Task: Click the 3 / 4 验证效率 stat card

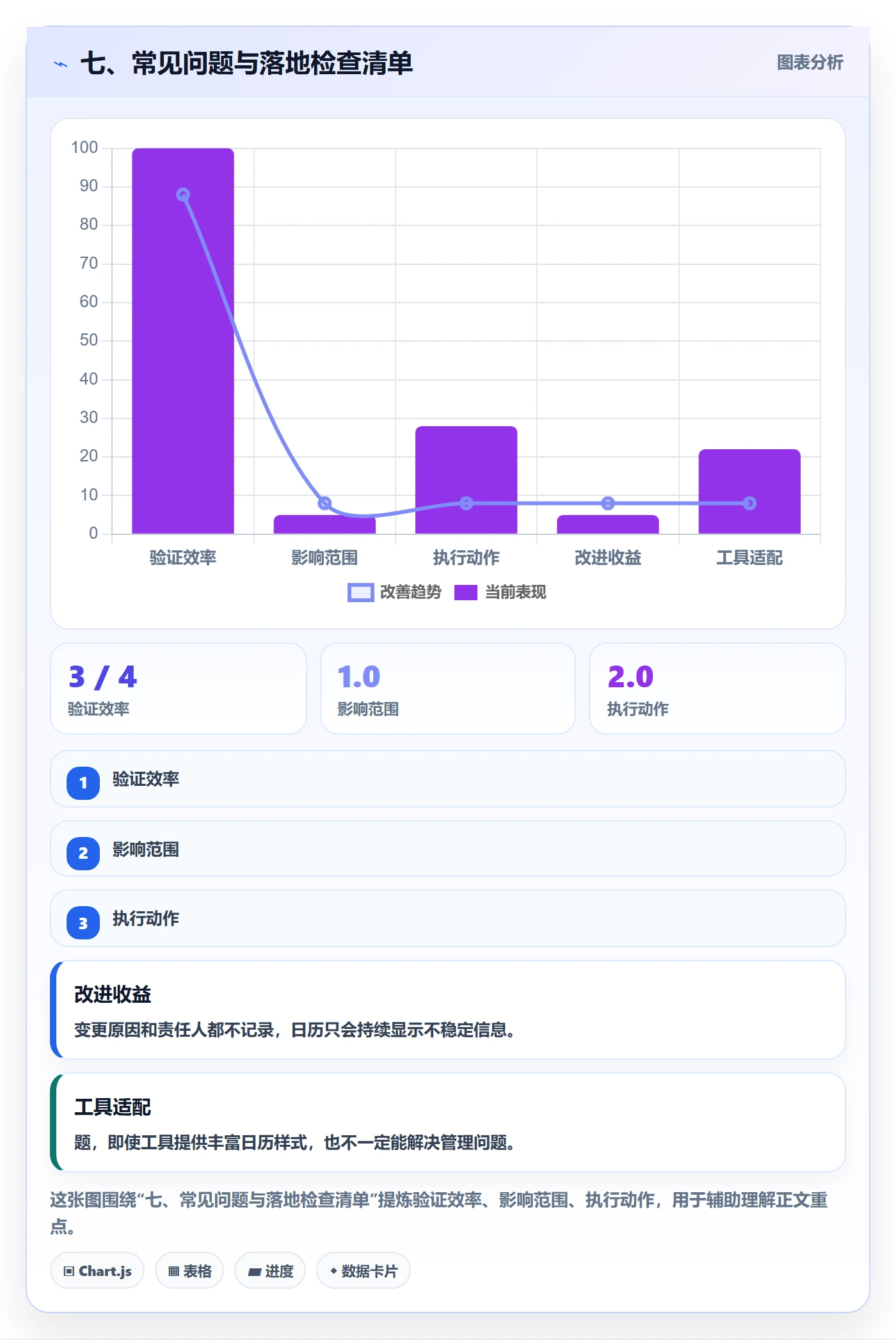Action: (x=179, y=689)
